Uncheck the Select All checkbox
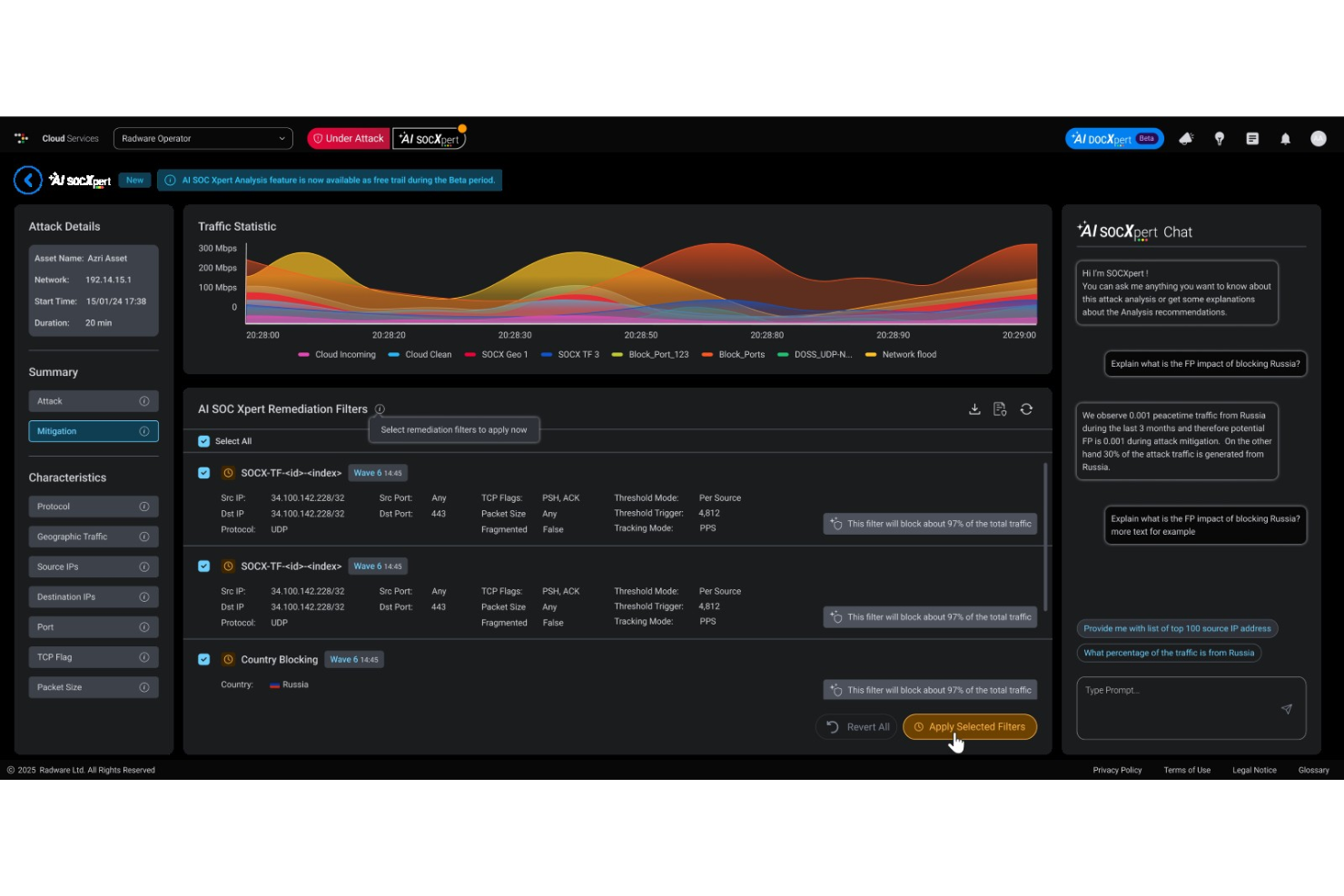1344x896 pixels. (x=203, y=441)
